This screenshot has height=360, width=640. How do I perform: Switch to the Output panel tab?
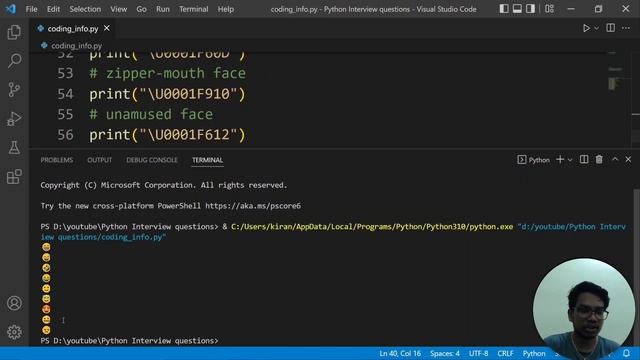(99, 160)
